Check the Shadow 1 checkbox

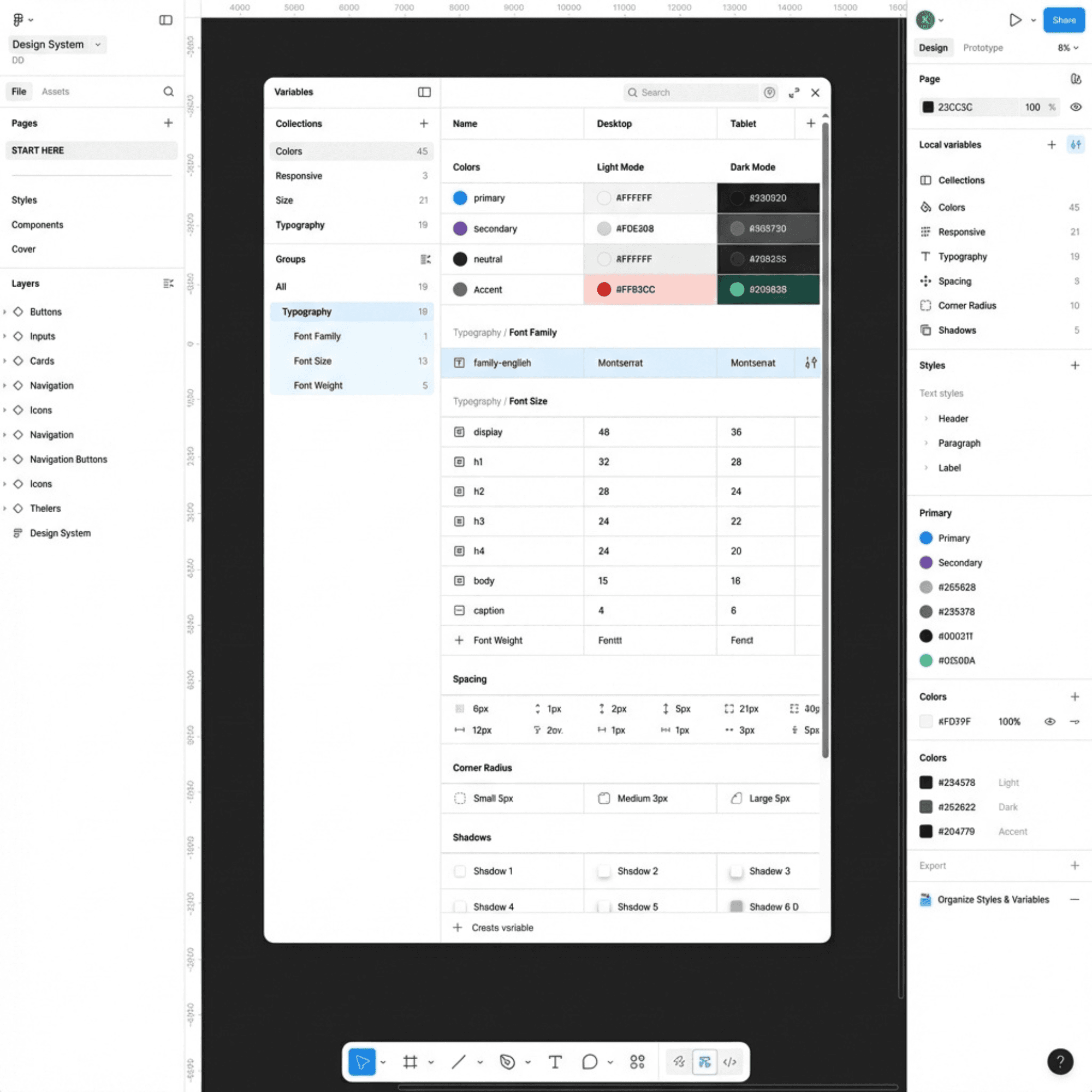point(460,871)
